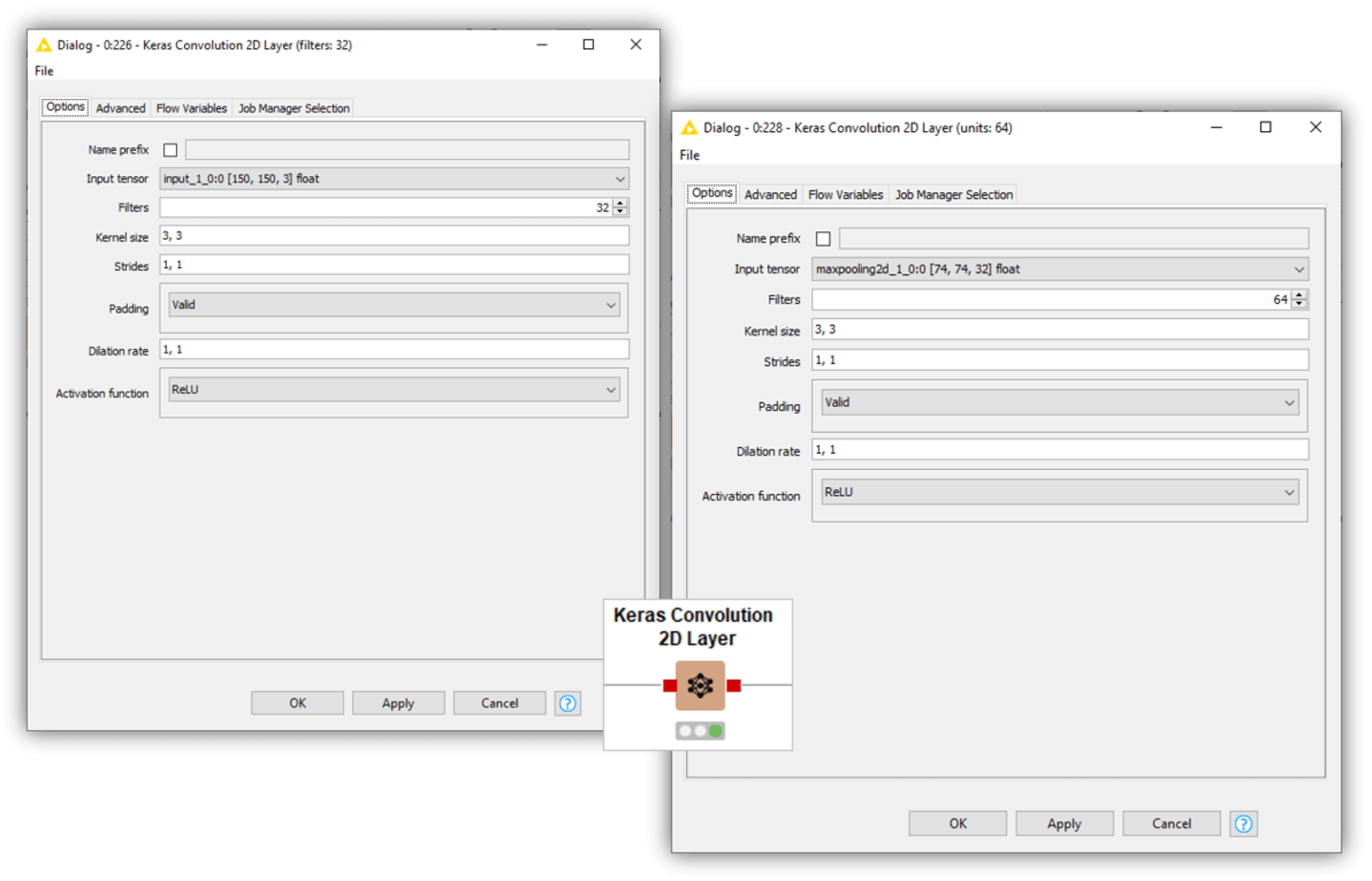This screenshot has width=1372, height=881.
Task: Click warning triangle icon in the 0:228 dialog title
Action: pos(689,128)
